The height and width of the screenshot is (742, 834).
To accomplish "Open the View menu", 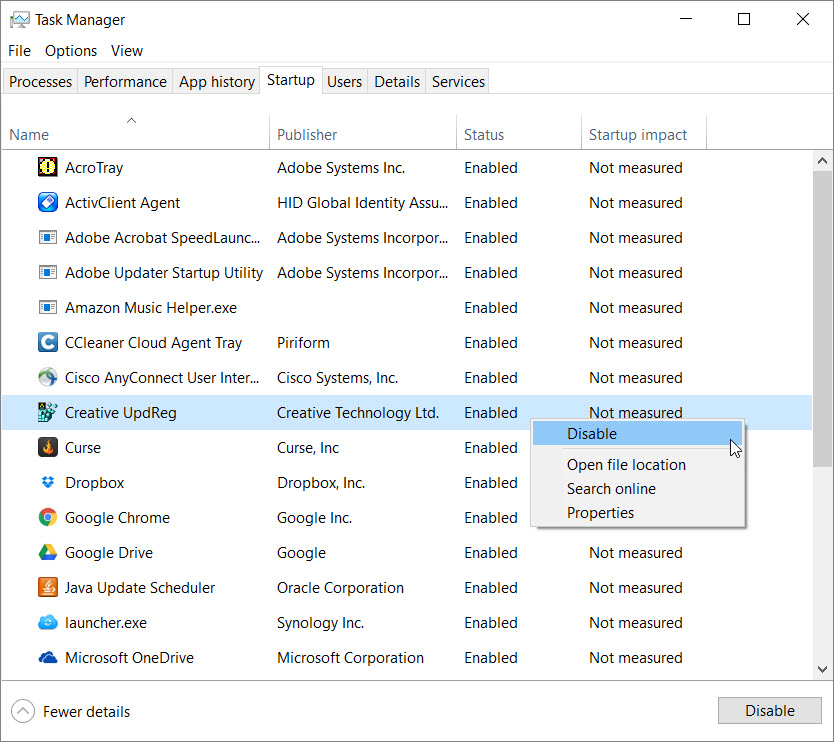I will click(127, 51).
